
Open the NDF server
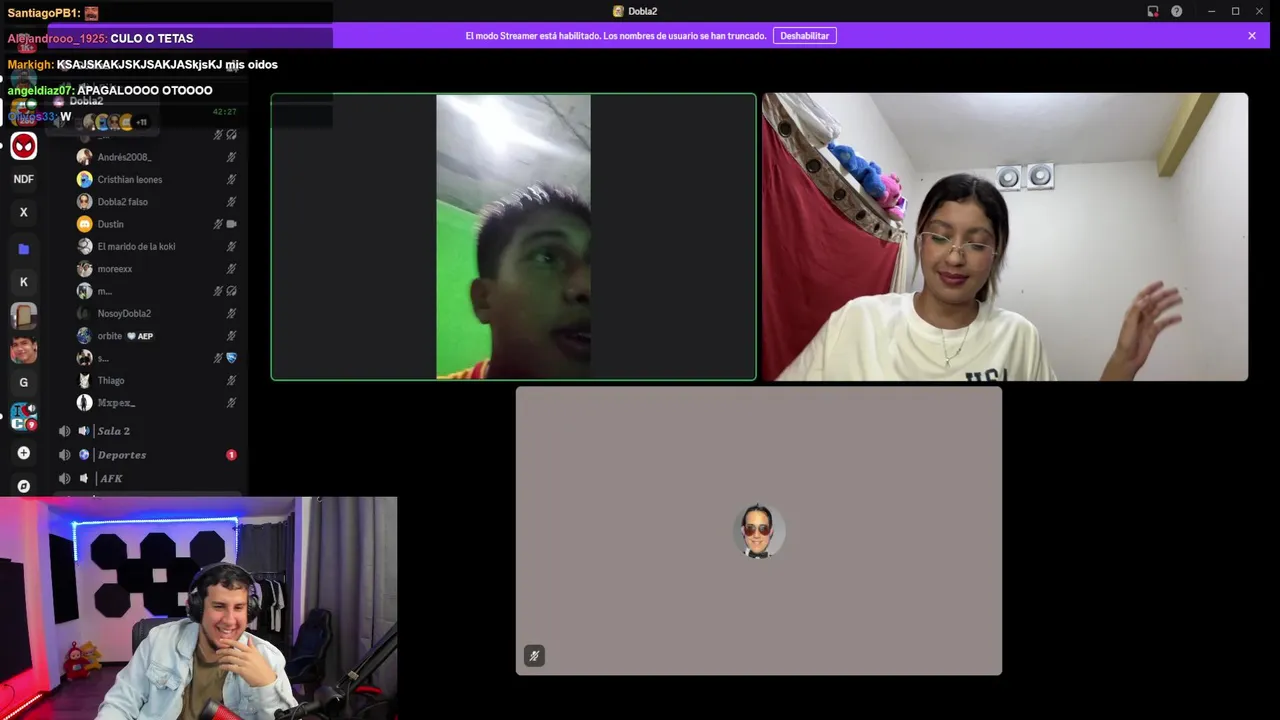click(x=24, y=179)
